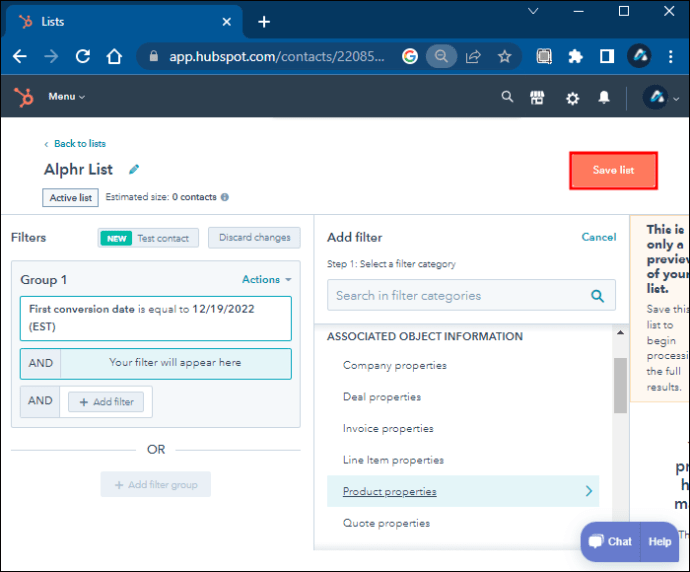Open the browser profile avatar
This screenshot has width=690, height=572.
coord(639,56)
